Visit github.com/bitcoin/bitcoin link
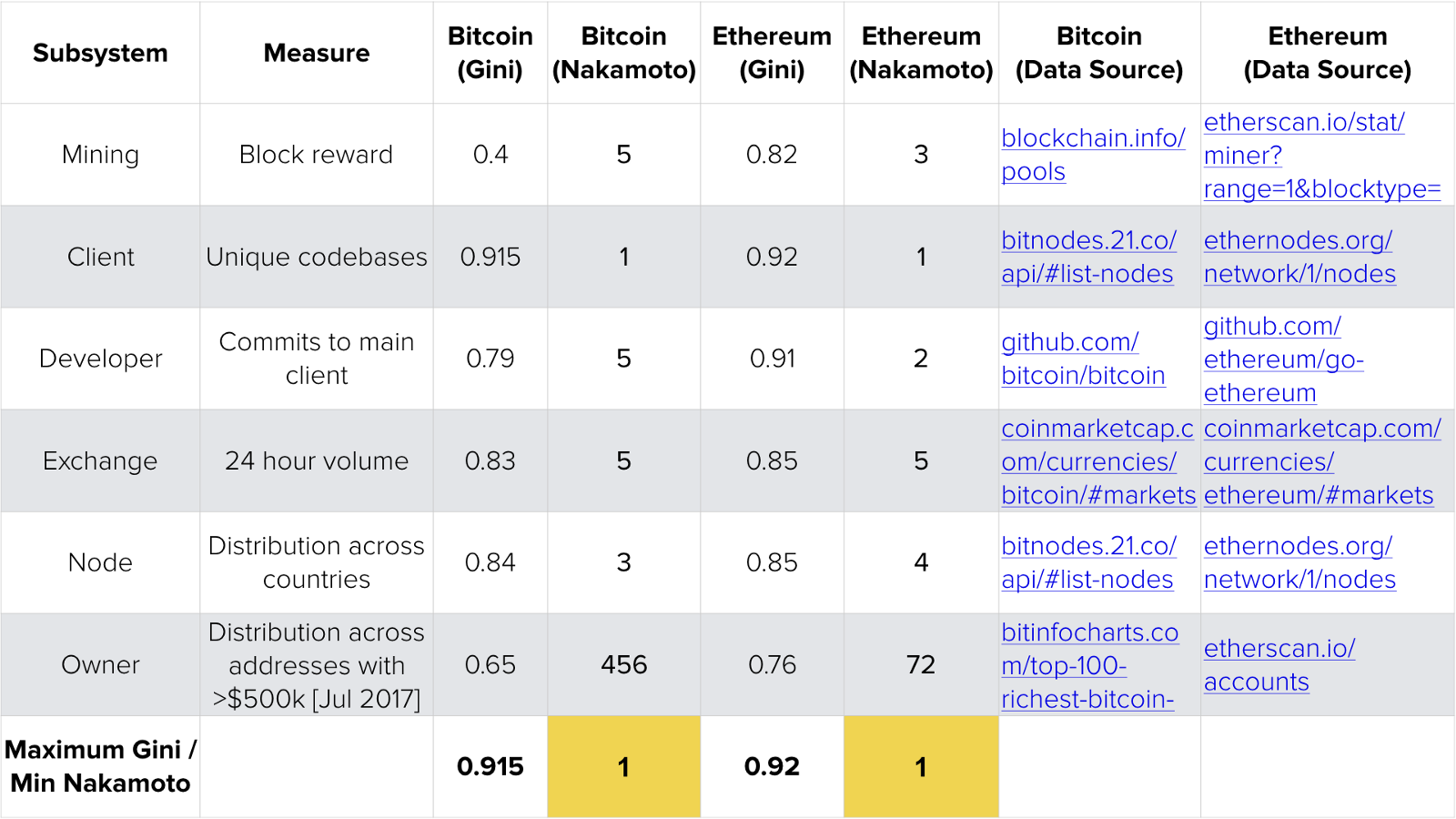This screenshot has height=819, width=1456. click(x=1070, y=342)
